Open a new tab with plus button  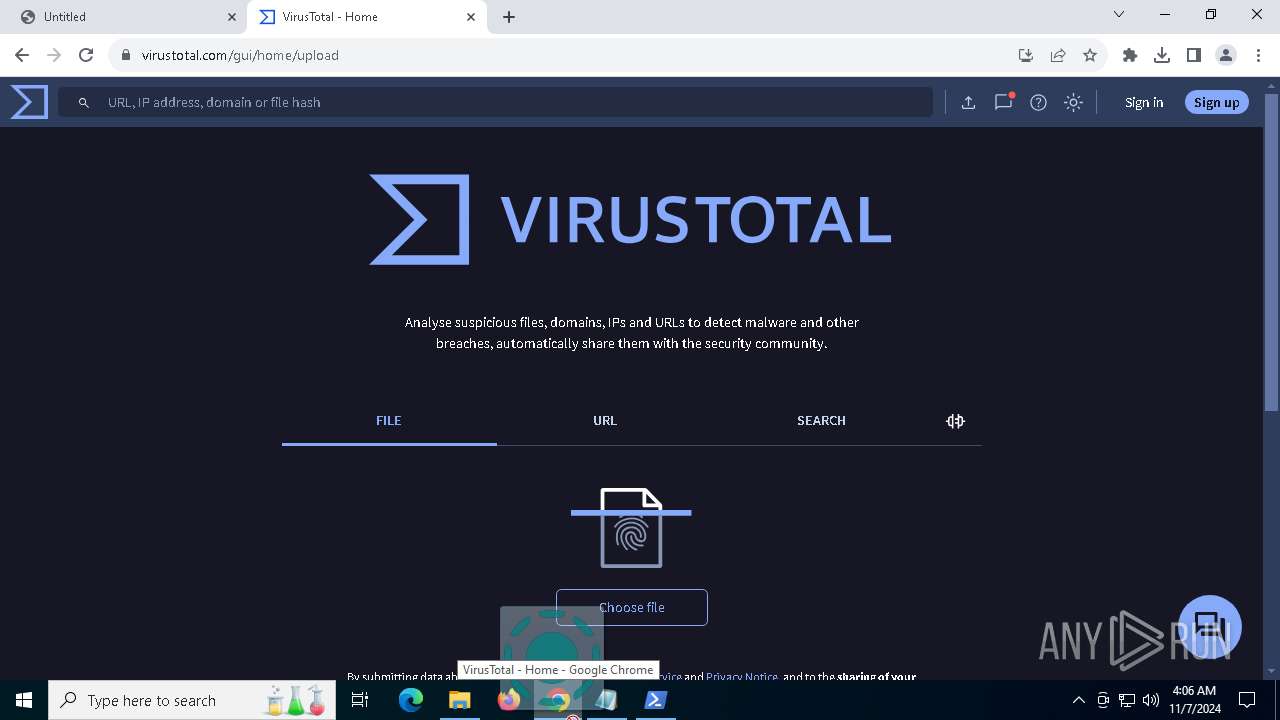[509, 17]
